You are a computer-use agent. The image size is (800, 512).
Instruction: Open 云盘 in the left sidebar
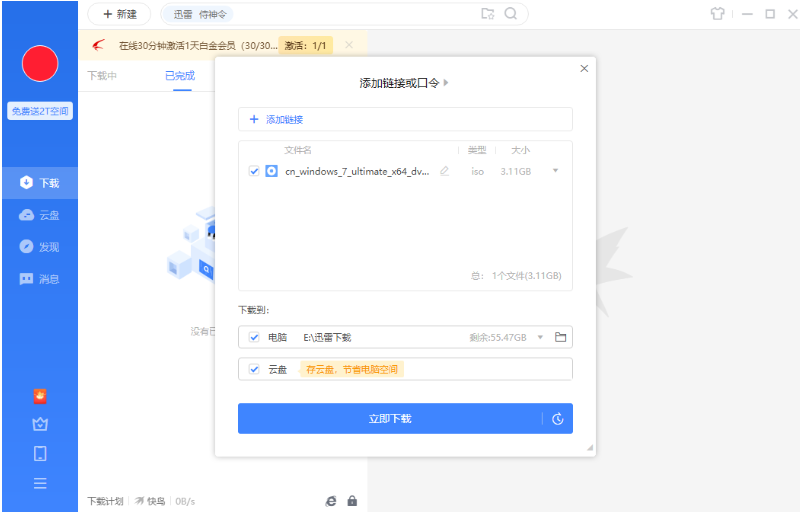coord(40,215)
